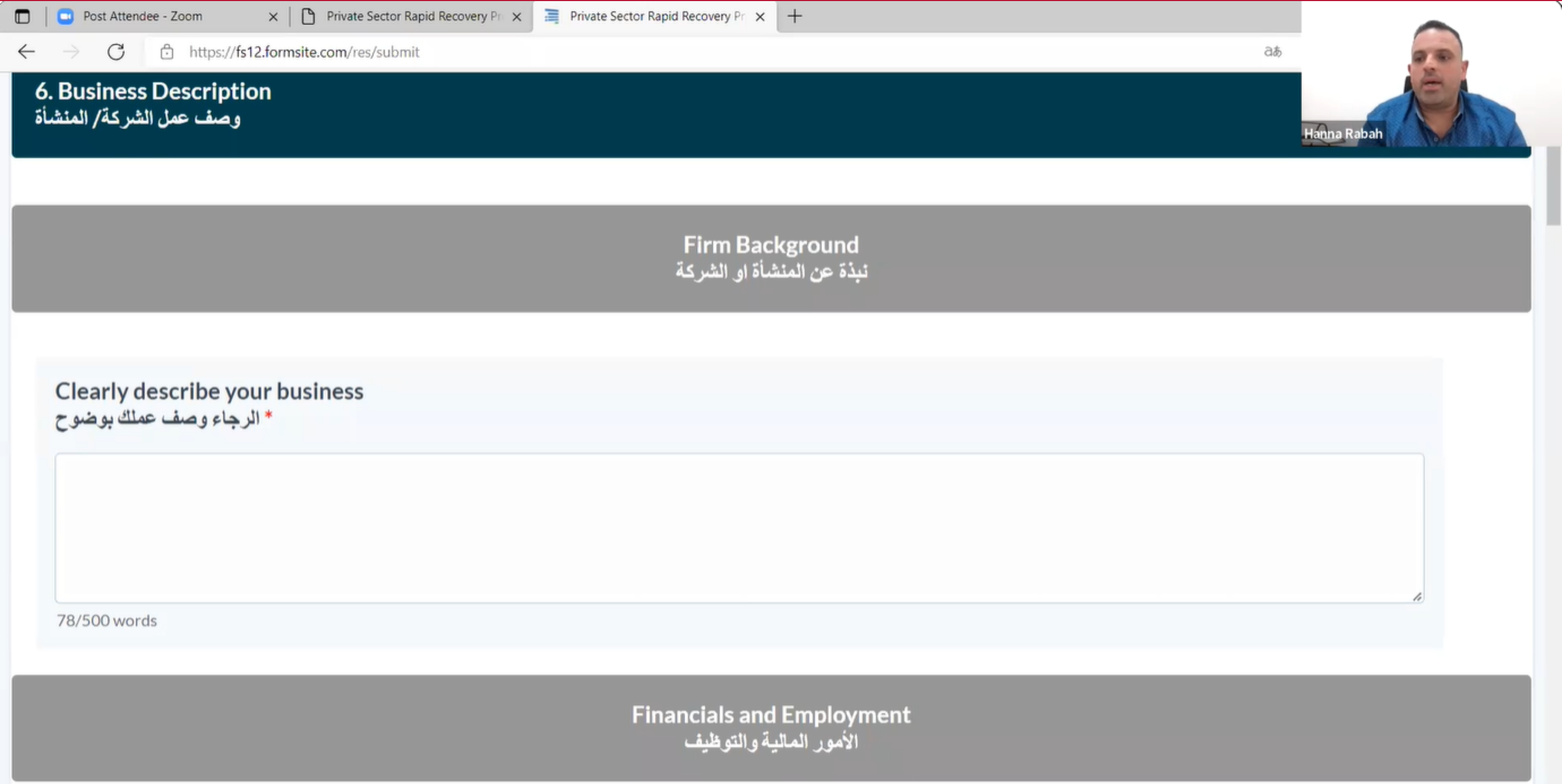Close the Post Attendee - Zoom tab
This screenshot has width=1562, height=784.
click(273, 17)
